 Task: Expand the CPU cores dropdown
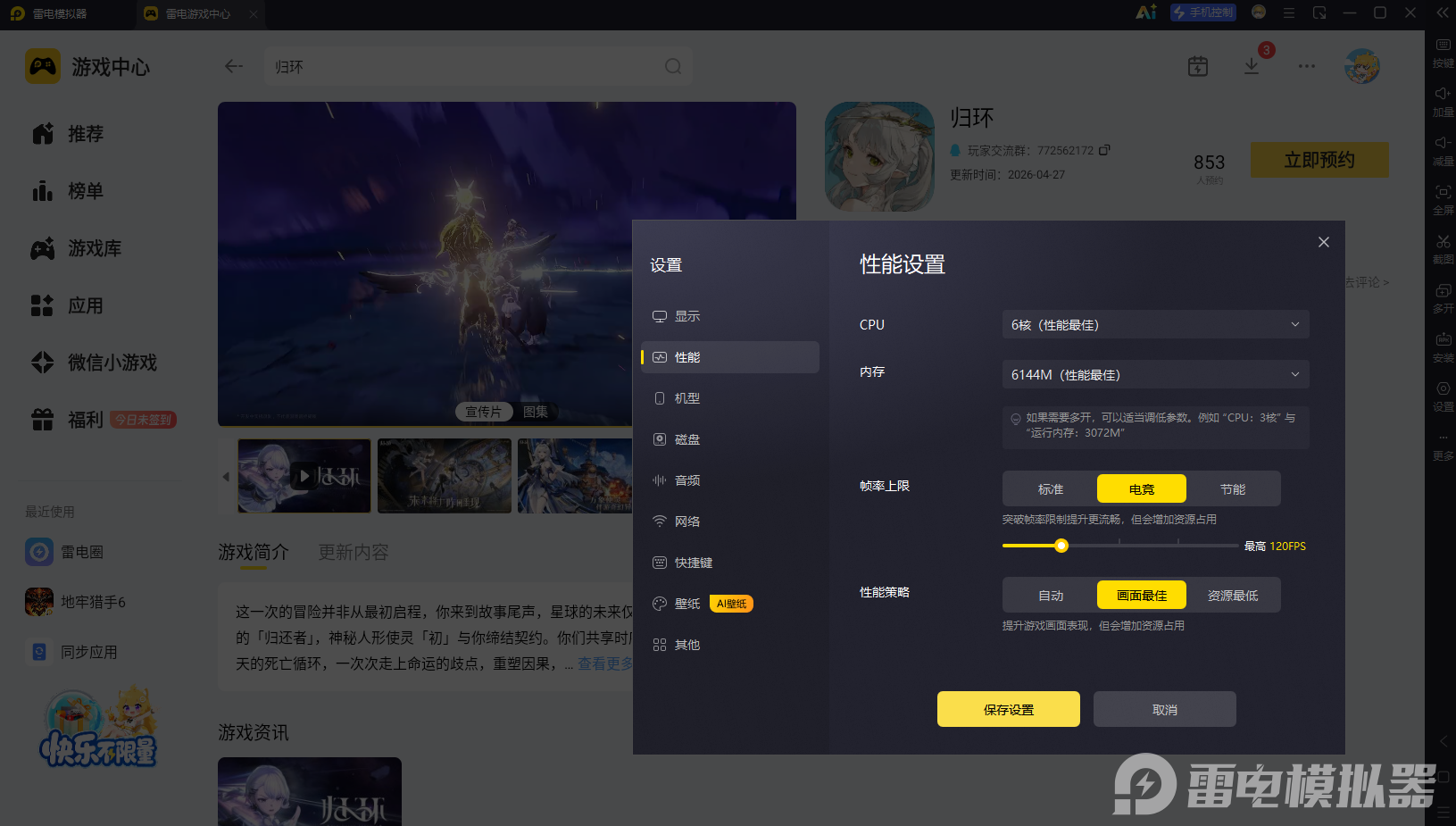coord(1156,325)
